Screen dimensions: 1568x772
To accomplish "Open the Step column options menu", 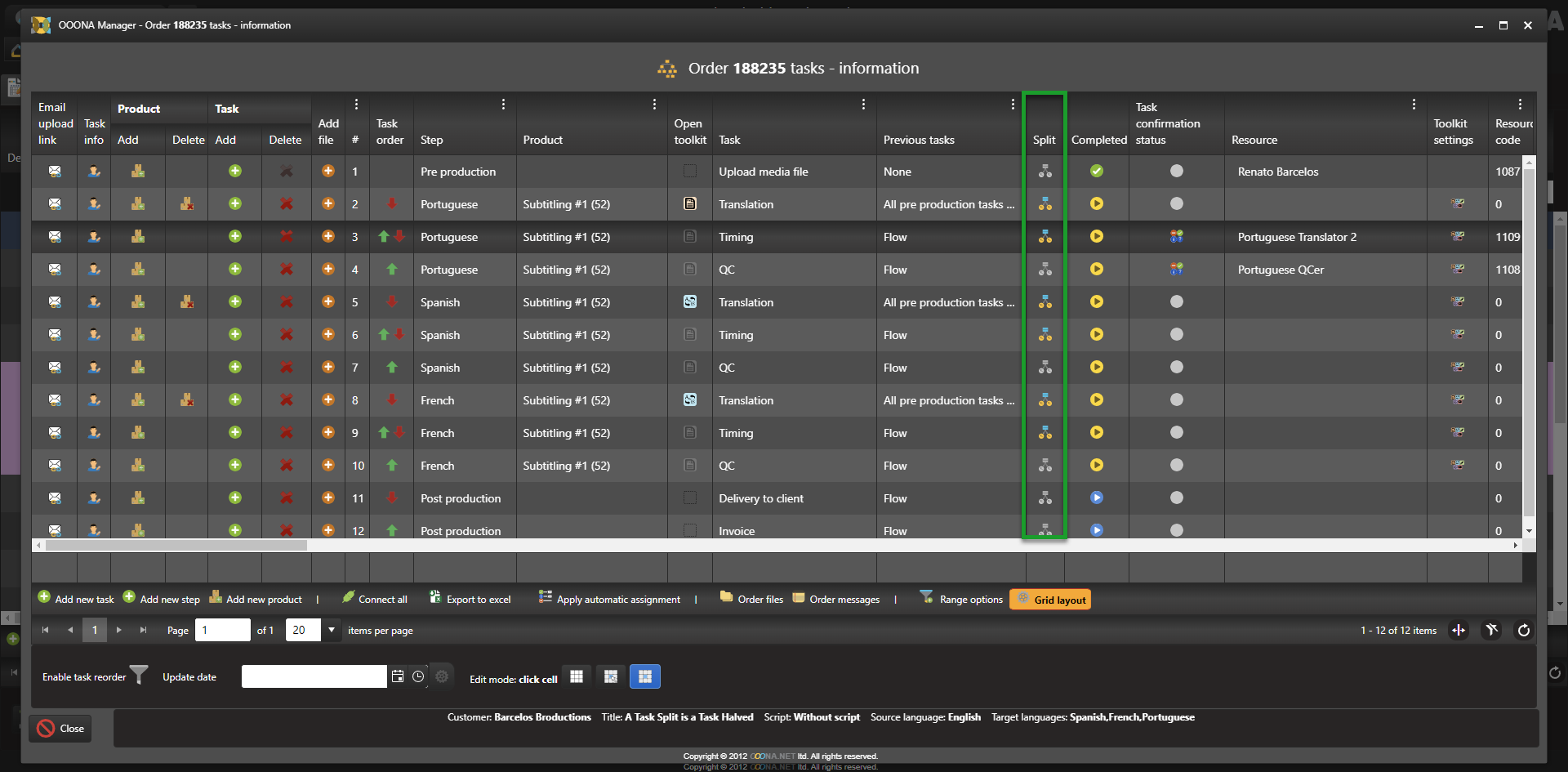I will pyautogui.click(x=503, y=105).
